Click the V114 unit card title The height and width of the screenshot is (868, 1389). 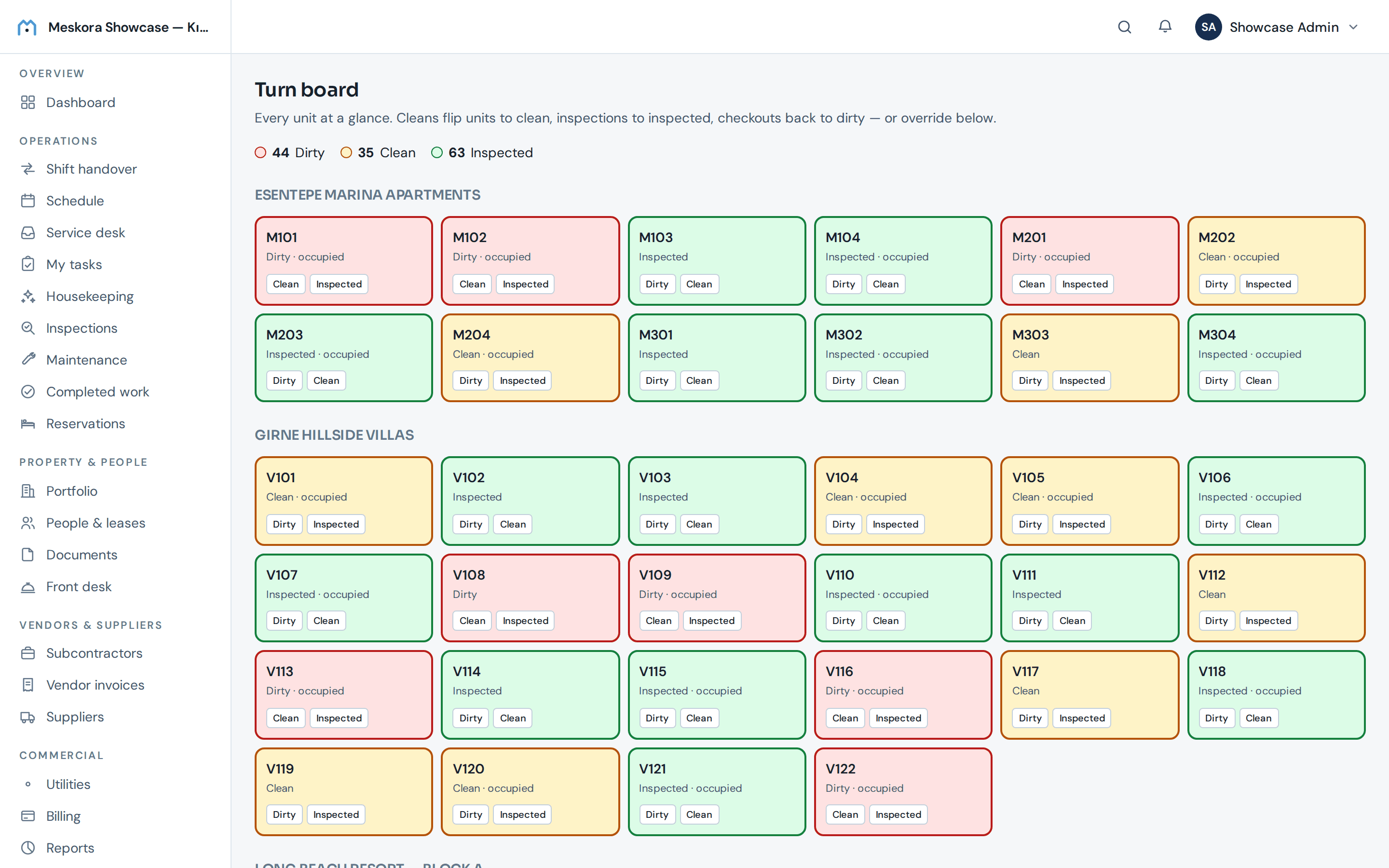(467, 672)
